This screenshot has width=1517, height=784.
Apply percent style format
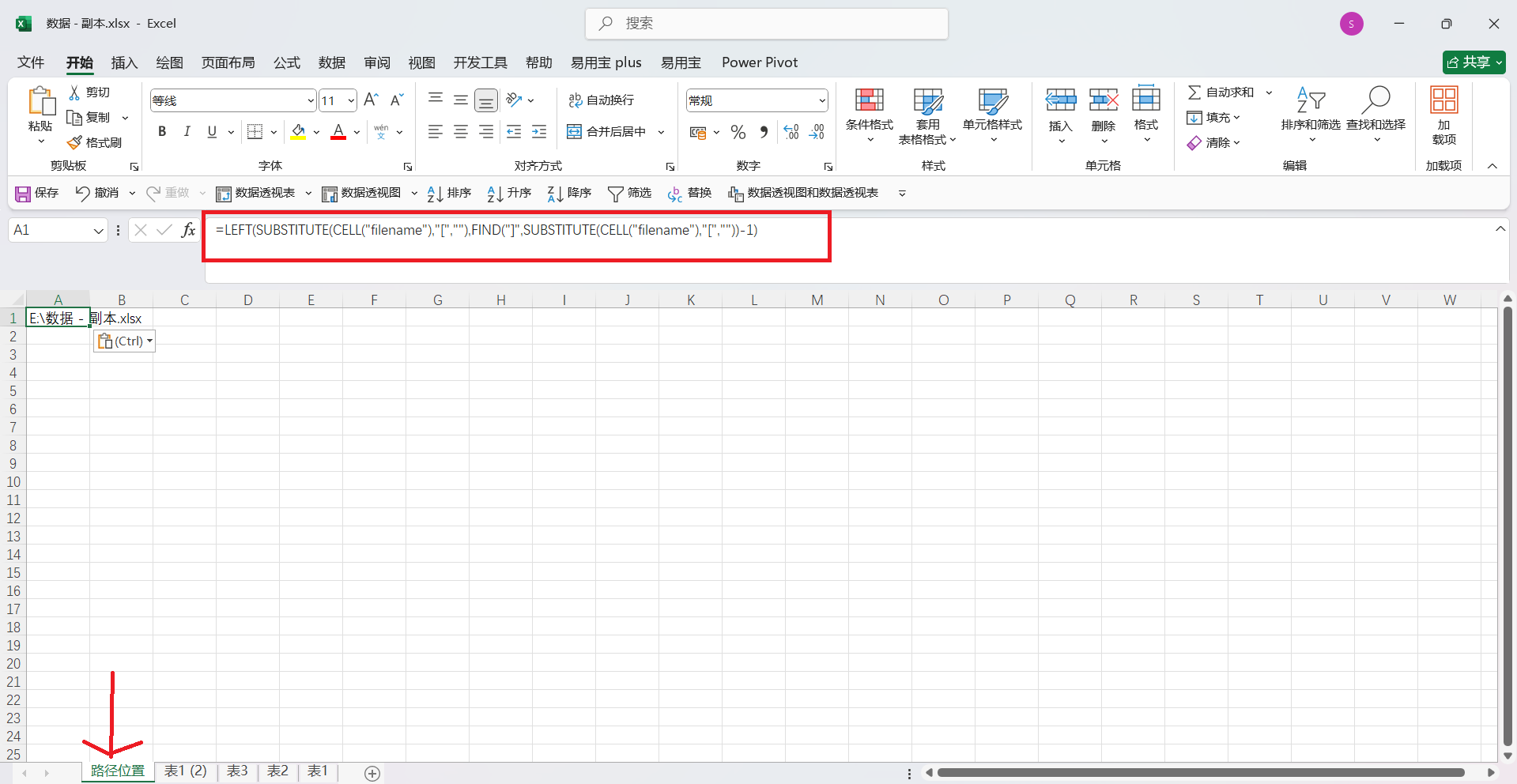[x=738, y=132]
